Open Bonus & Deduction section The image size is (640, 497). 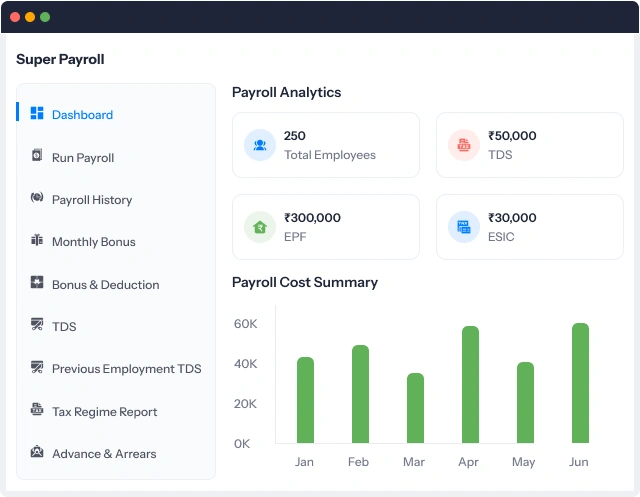pos(105,284)
